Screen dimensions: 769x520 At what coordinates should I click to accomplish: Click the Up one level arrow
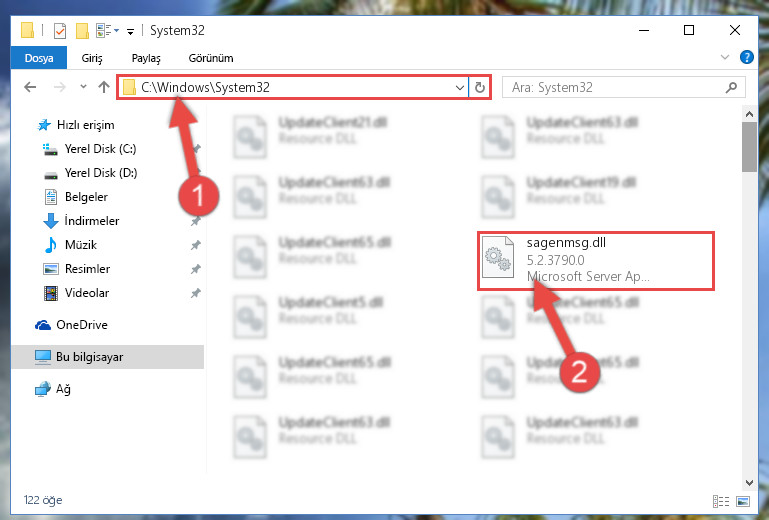pos(103,87)
